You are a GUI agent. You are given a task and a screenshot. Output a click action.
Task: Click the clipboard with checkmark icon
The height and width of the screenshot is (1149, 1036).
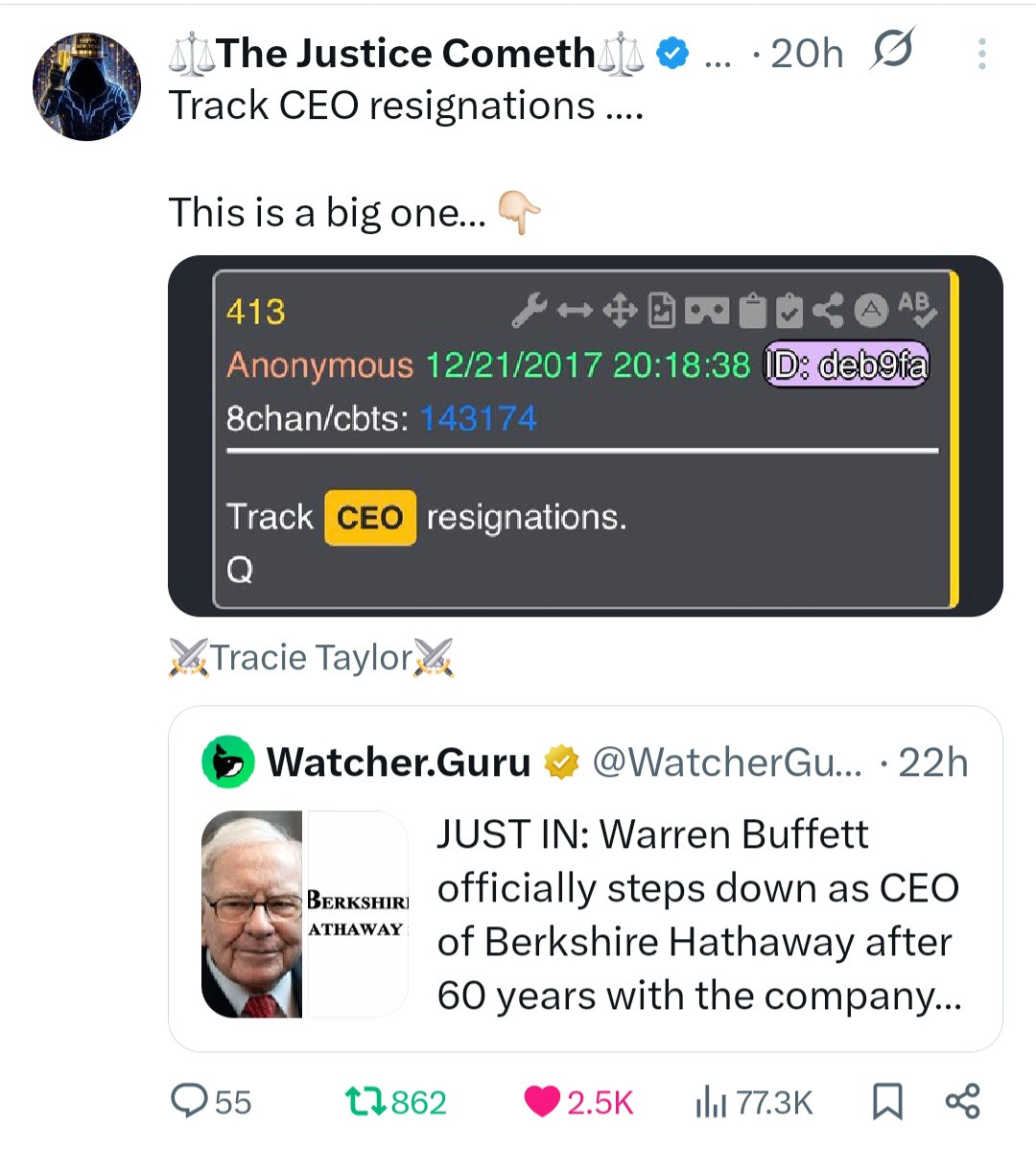pyautogui.click(x=789, y=309)
